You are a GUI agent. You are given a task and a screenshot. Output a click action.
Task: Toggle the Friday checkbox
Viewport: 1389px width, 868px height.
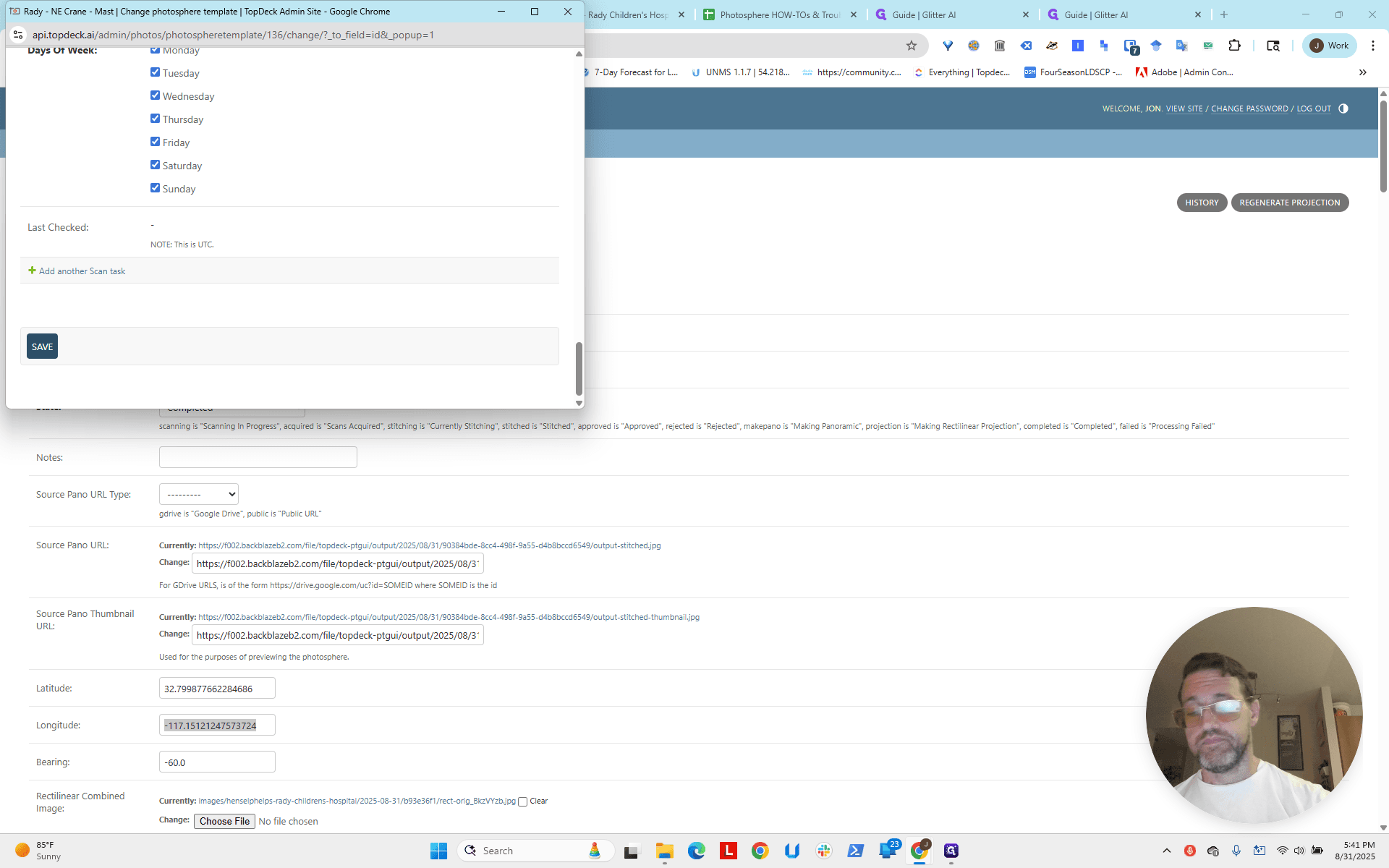click(155, 142)
